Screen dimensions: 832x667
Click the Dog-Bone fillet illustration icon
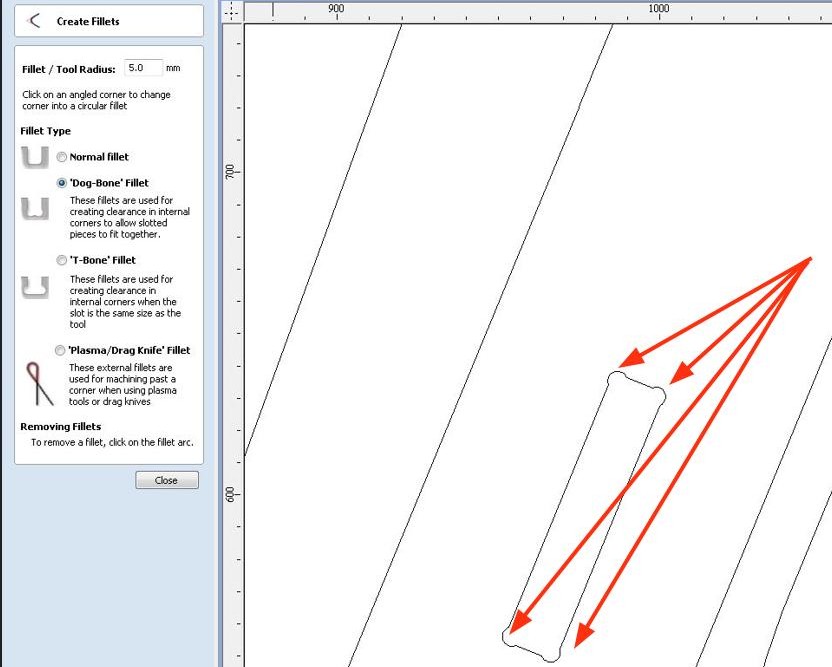(x=35, y=209)
